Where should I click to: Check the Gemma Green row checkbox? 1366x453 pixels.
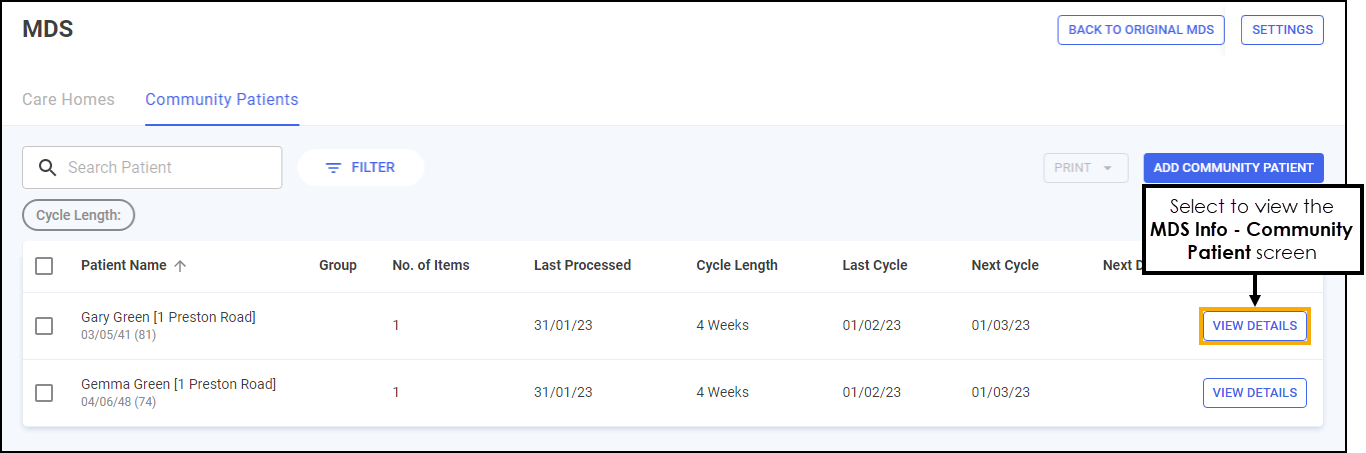coord(44,393)
